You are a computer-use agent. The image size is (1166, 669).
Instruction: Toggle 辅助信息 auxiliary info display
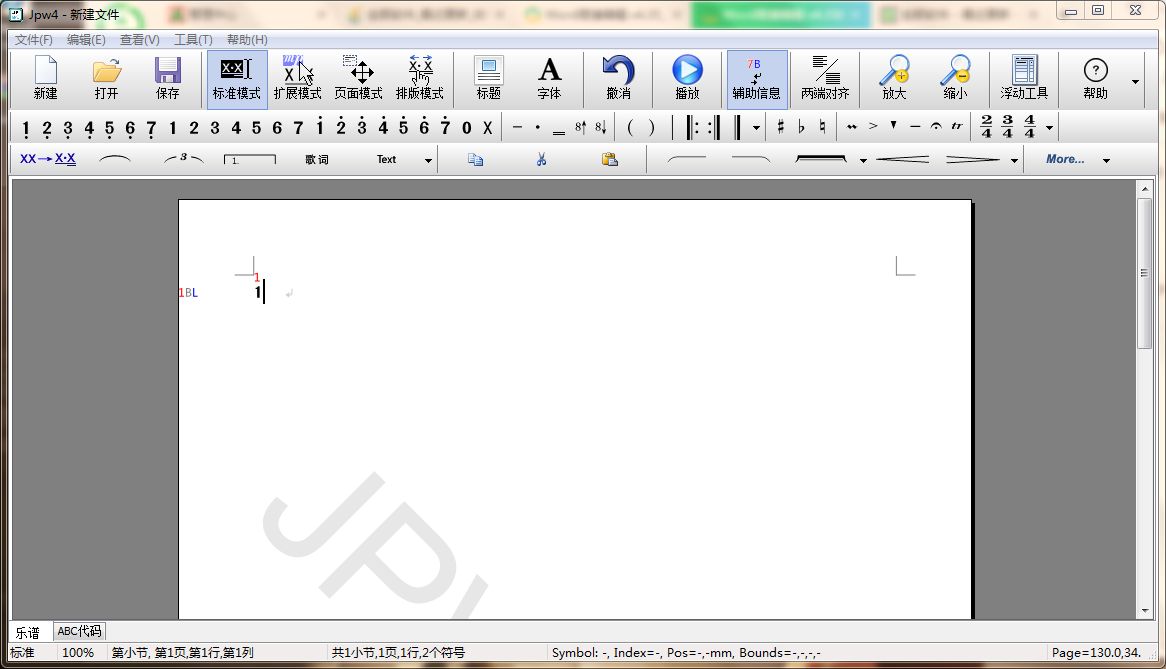pyautogui.click(x=756, y=78)
